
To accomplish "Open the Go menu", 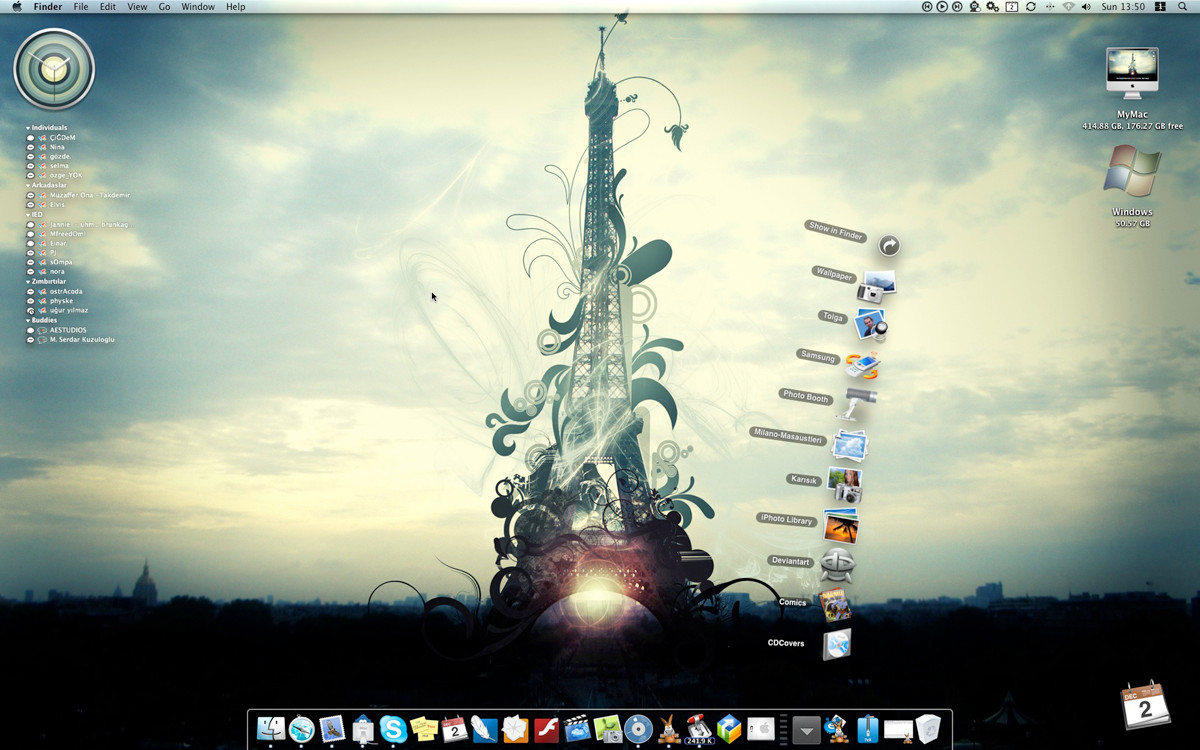I will 164,7.
